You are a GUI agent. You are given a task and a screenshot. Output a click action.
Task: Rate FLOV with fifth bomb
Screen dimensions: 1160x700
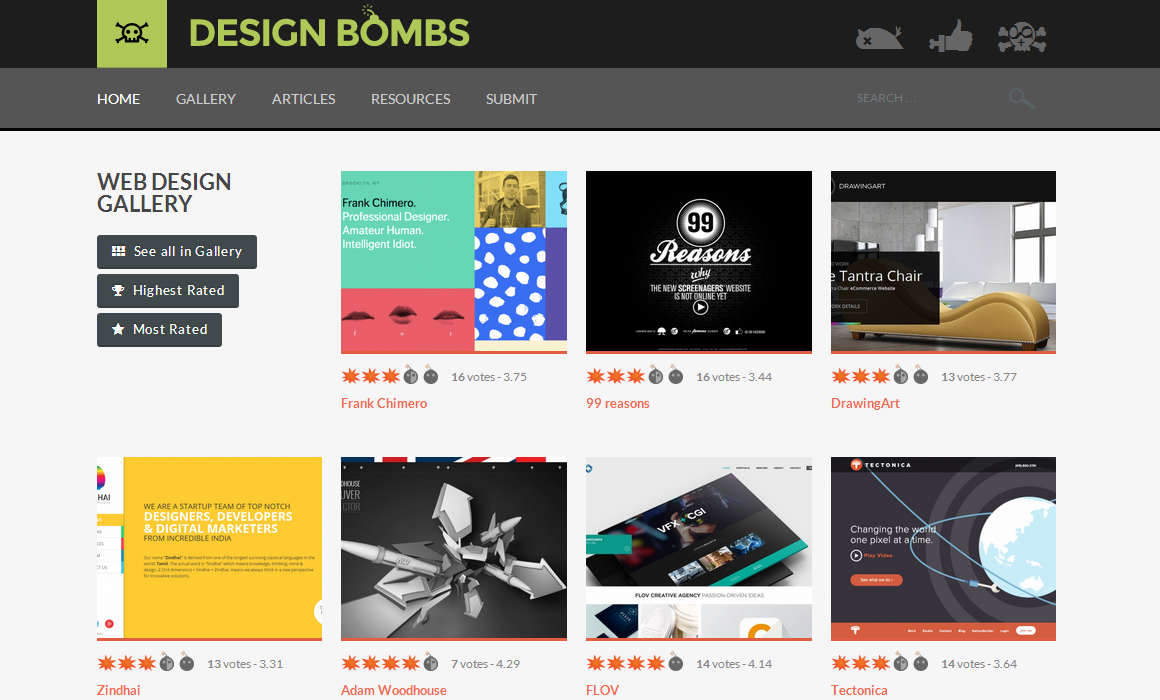(675, 663)
